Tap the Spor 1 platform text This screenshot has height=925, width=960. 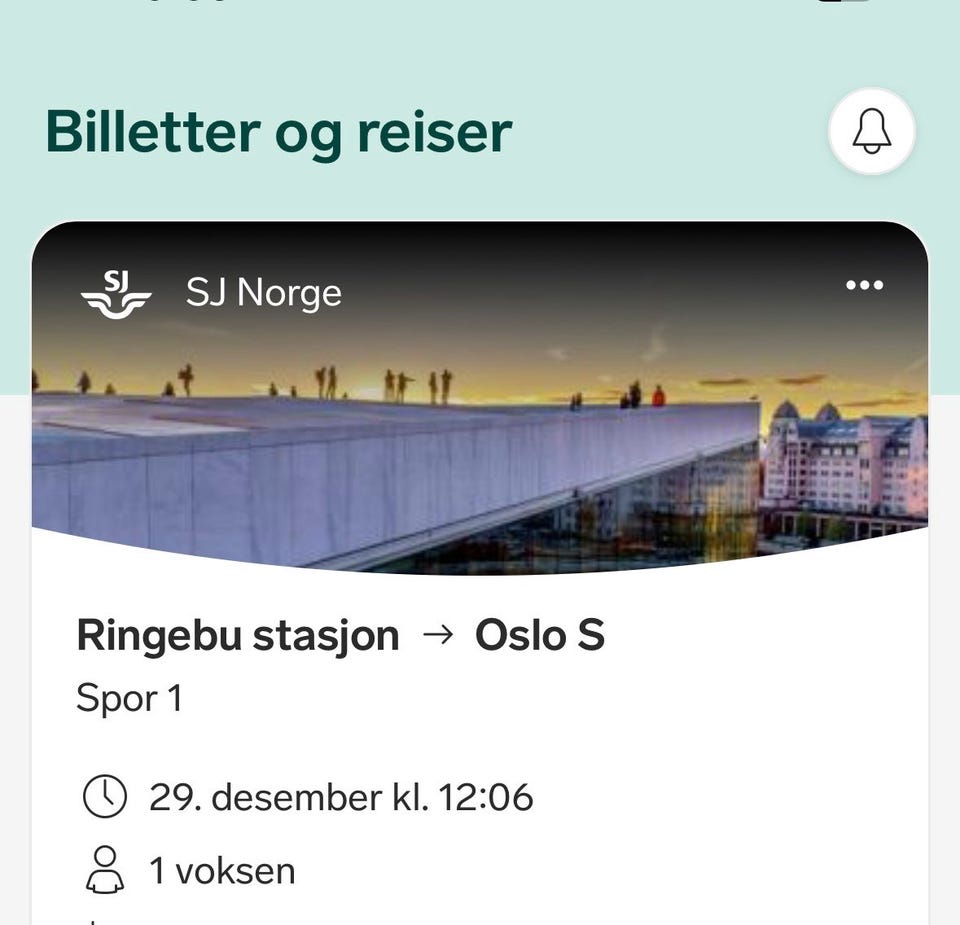coord(129,698)
